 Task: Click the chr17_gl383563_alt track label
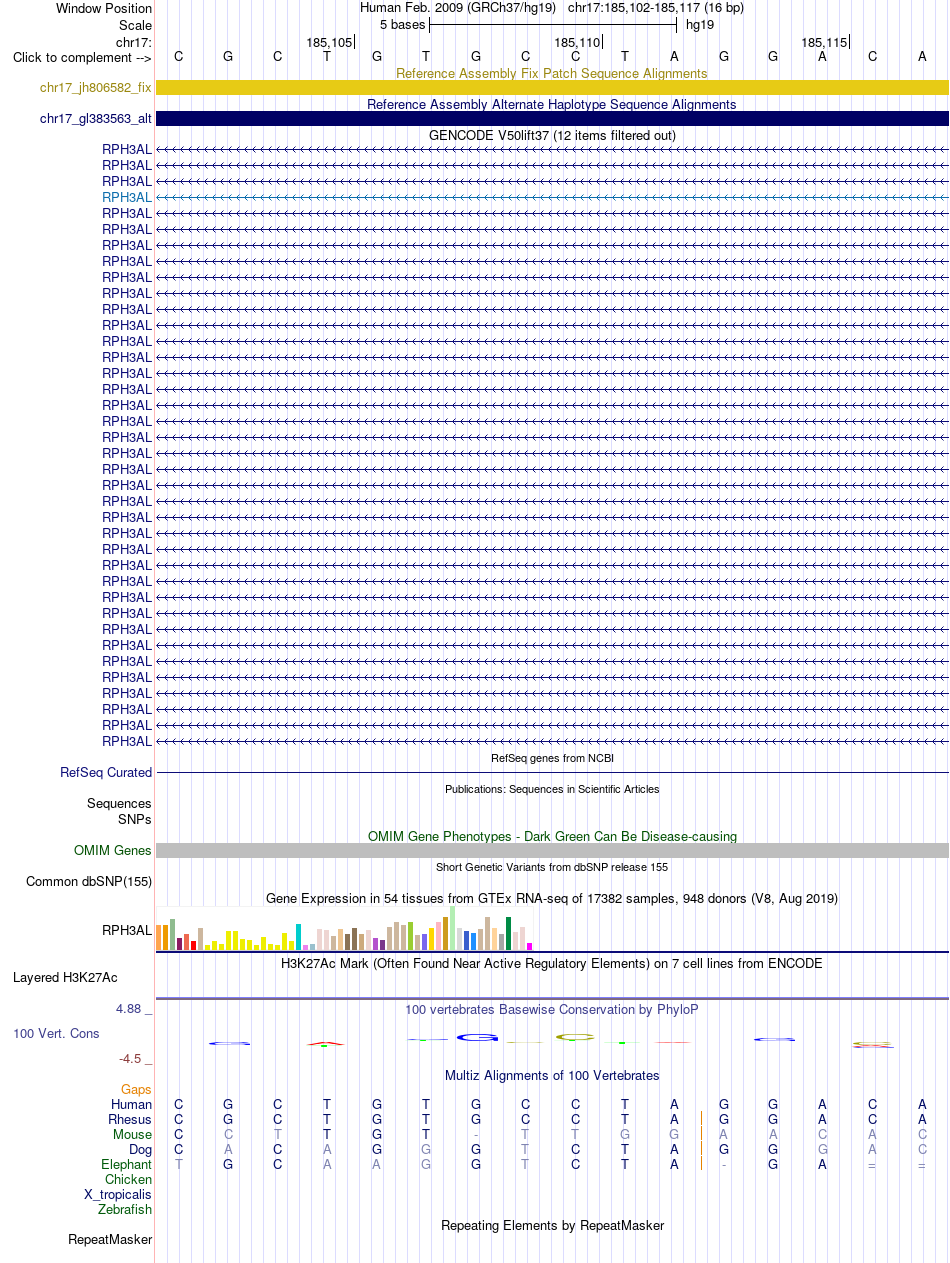(x=96, y=119)
